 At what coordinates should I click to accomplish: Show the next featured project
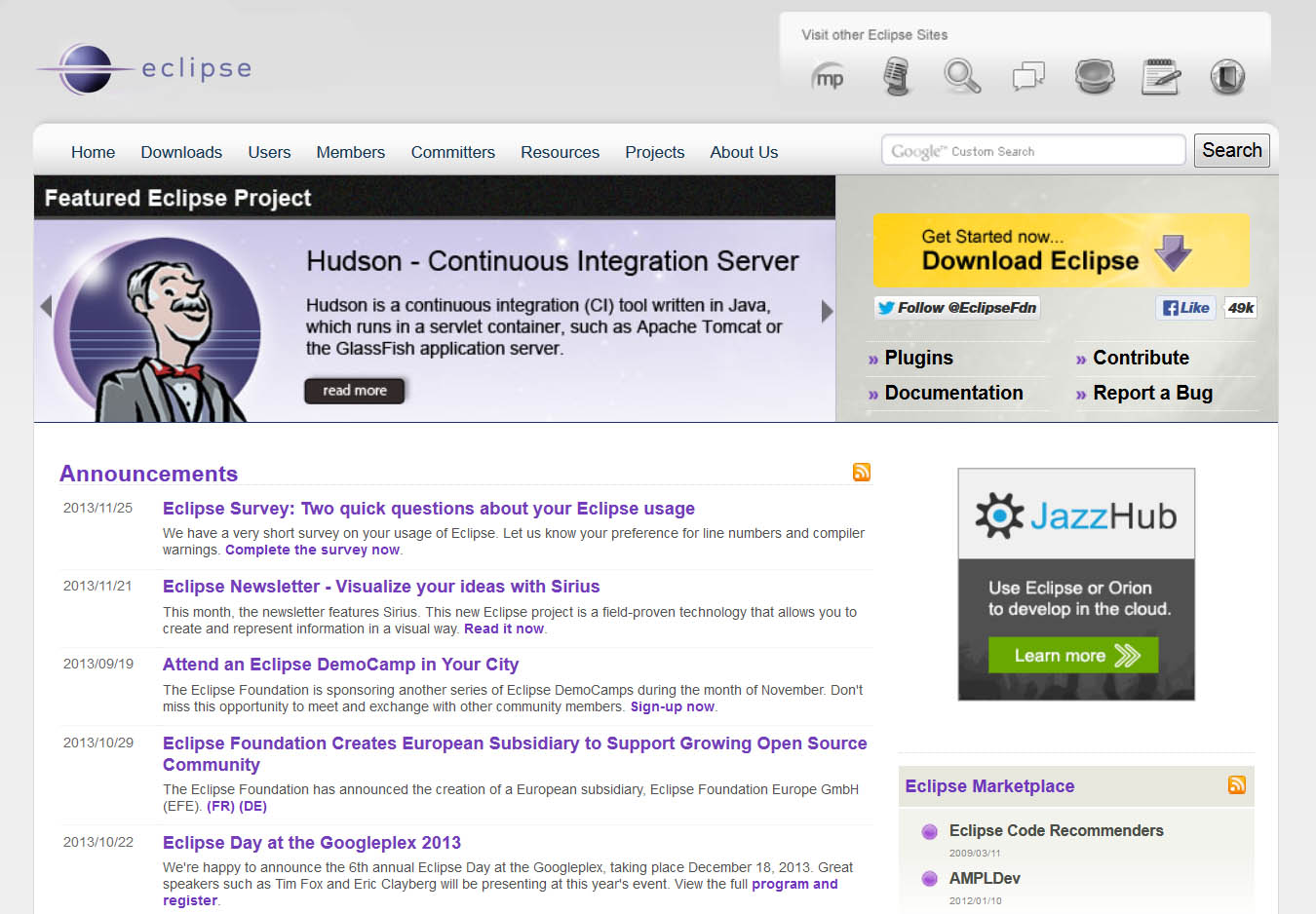point(827,311)
